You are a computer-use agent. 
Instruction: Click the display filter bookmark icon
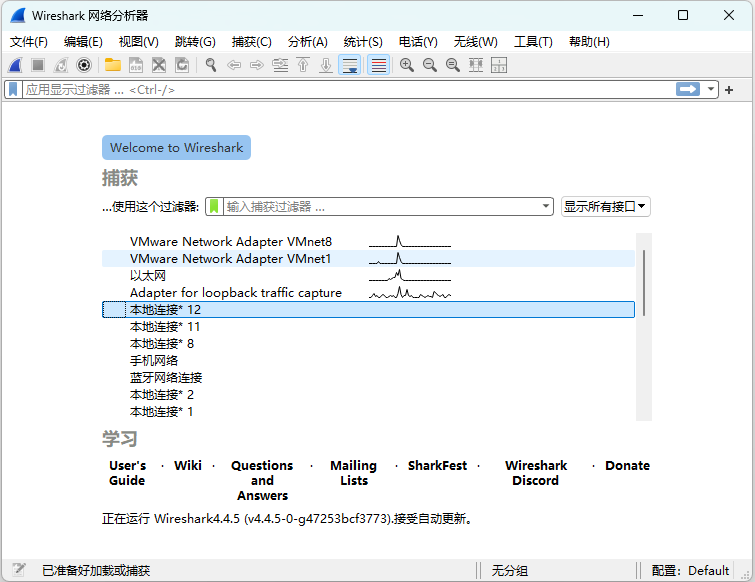pyautogui.click(x=13, y=90)
